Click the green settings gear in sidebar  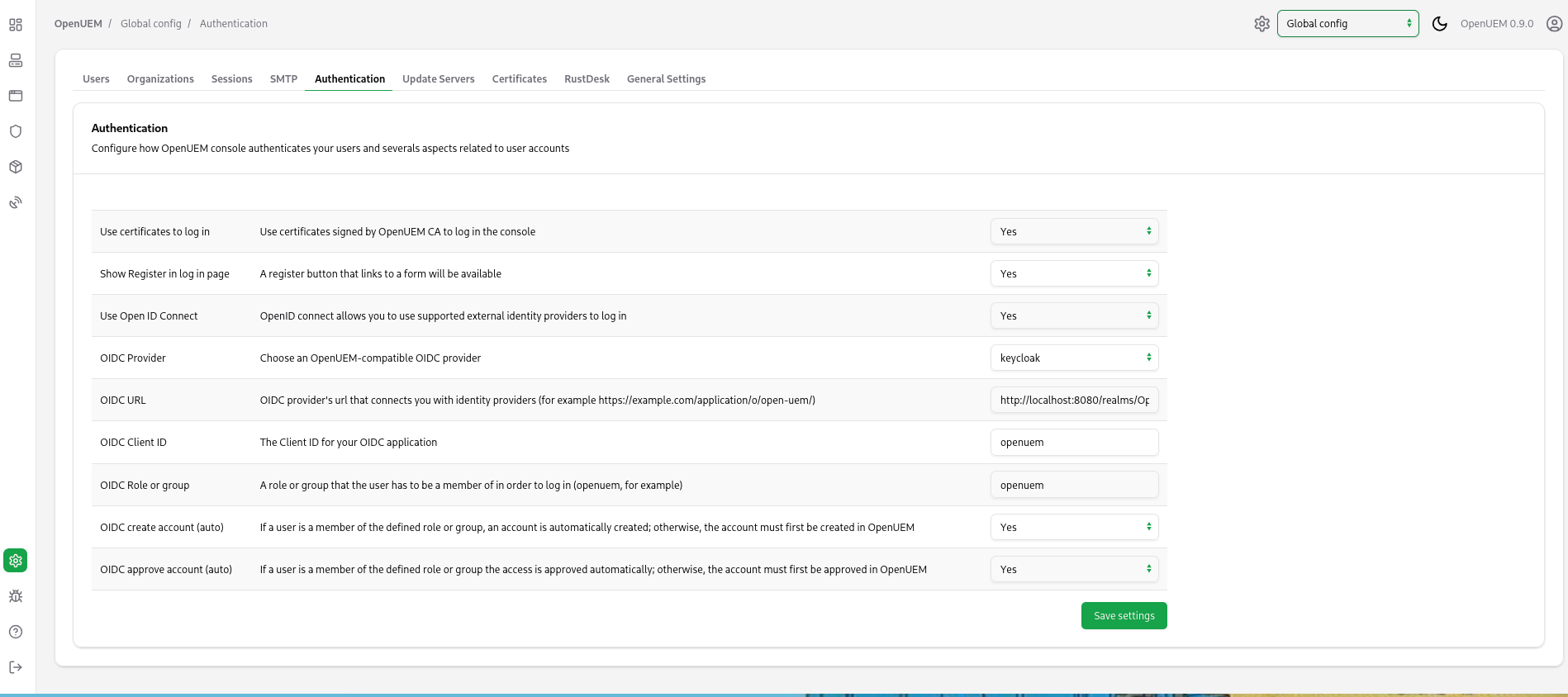pyautogui.click(x=16, y=561)
